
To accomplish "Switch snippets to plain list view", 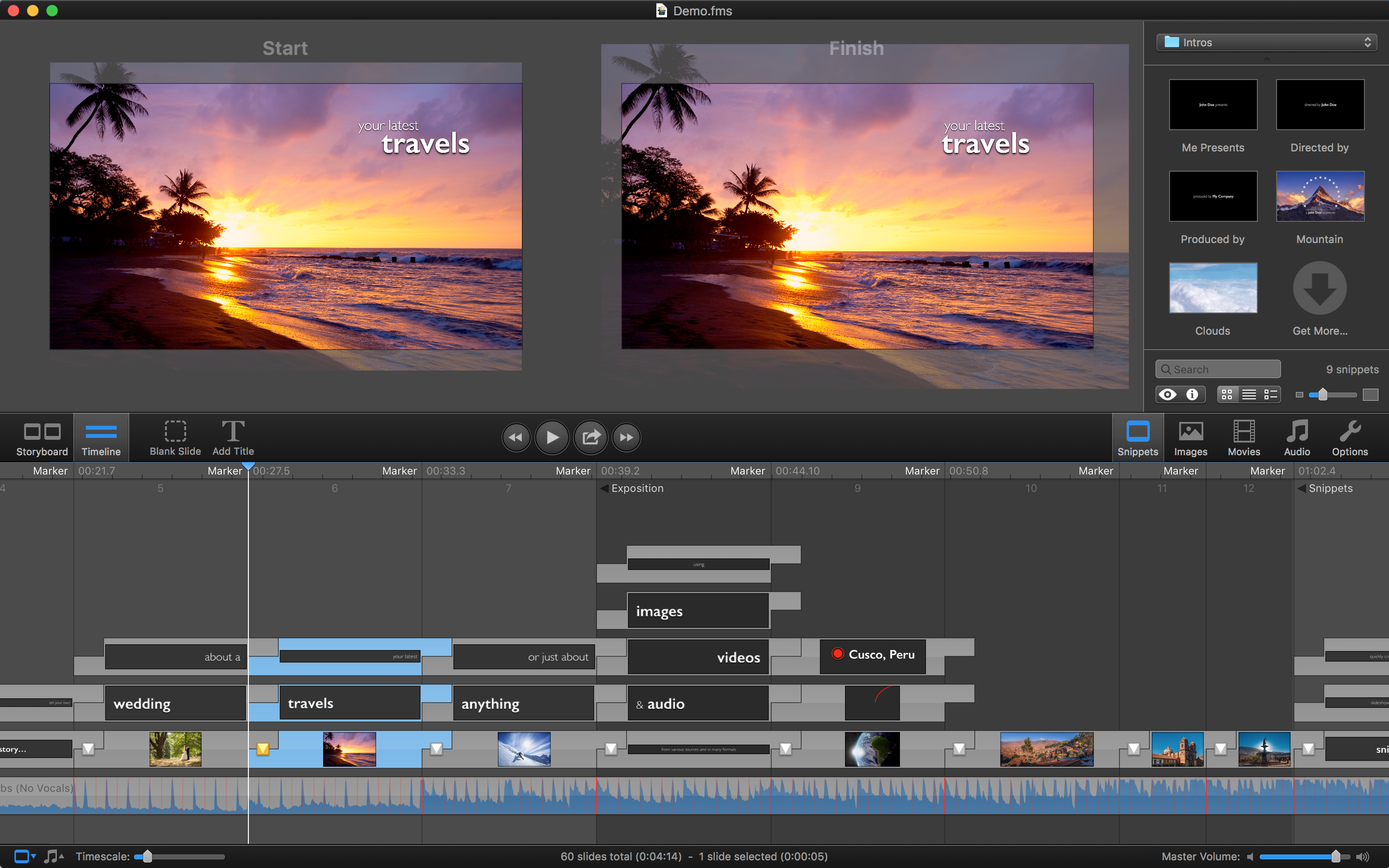I will (1249, 394).
